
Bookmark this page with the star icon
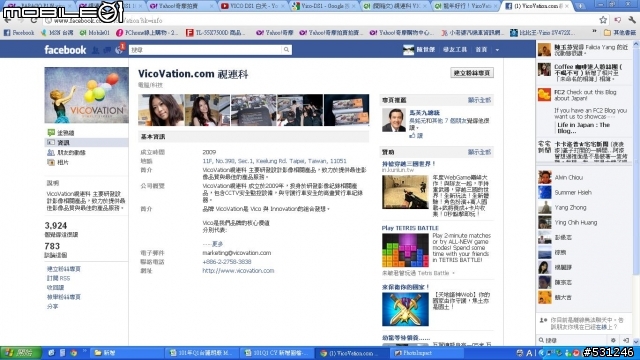[x=603, y=20]
